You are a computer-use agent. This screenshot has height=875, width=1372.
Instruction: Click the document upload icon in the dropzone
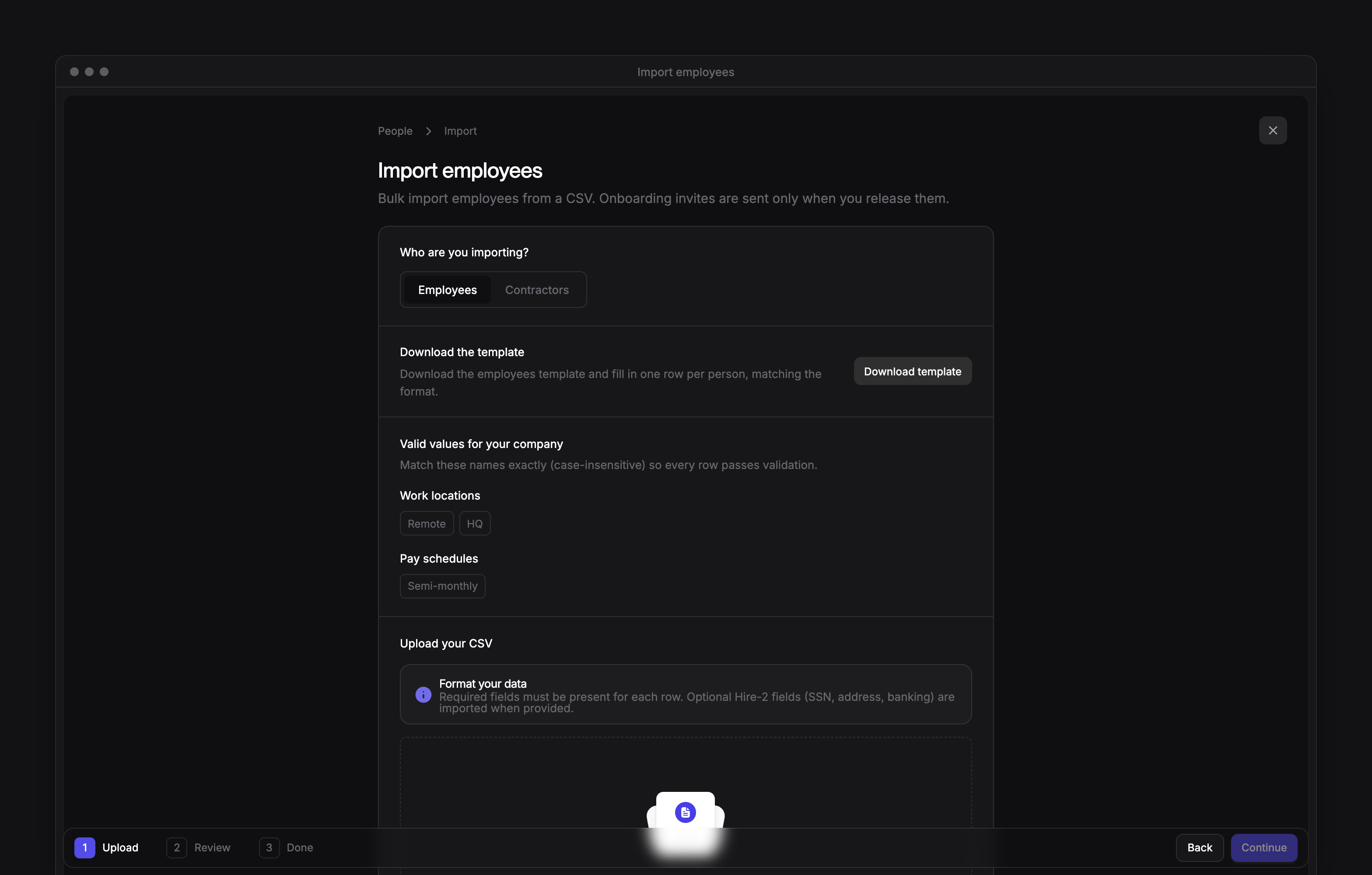685,812
